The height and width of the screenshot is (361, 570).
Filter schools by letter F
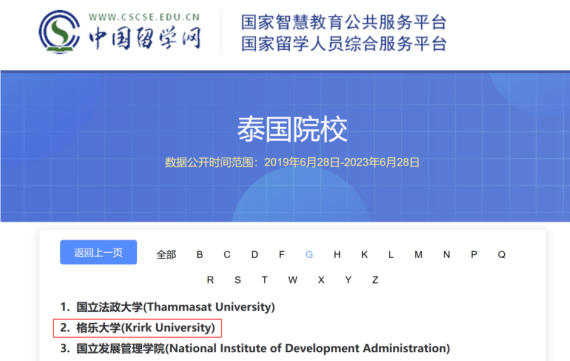282,254
